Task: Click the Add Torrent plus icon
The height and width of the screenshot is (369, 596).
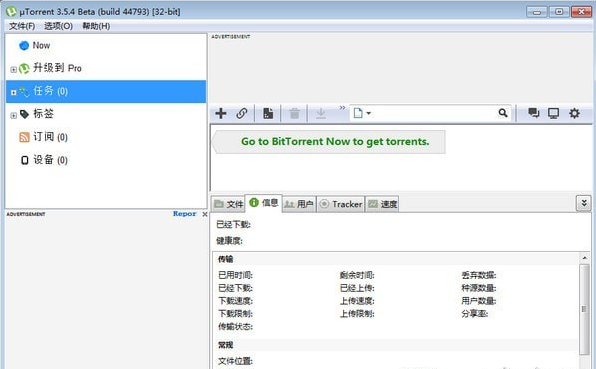Action: 221,113
